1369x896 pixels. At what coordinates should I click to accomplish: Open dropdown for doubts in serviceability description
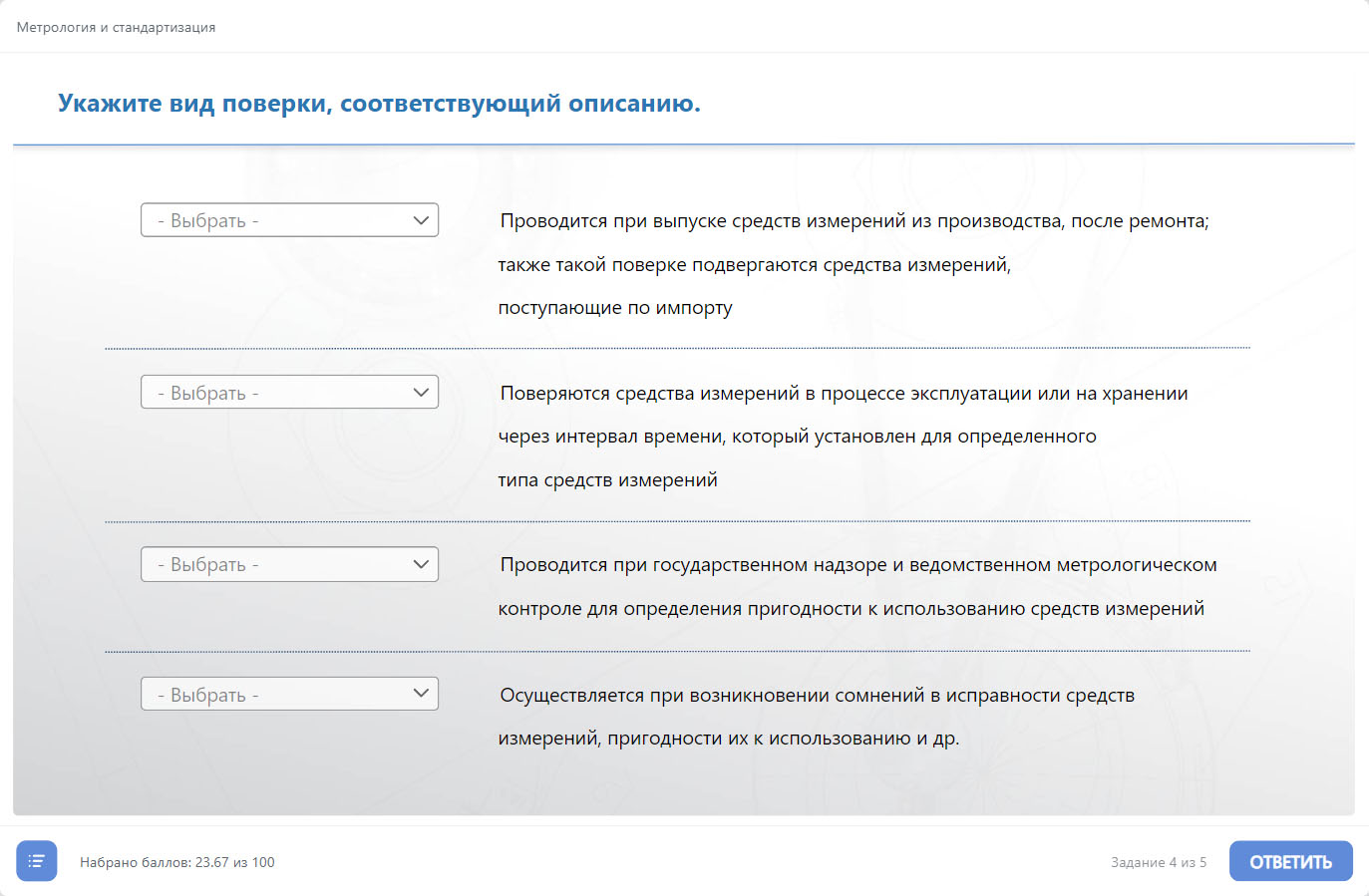(x=289, y=695)
